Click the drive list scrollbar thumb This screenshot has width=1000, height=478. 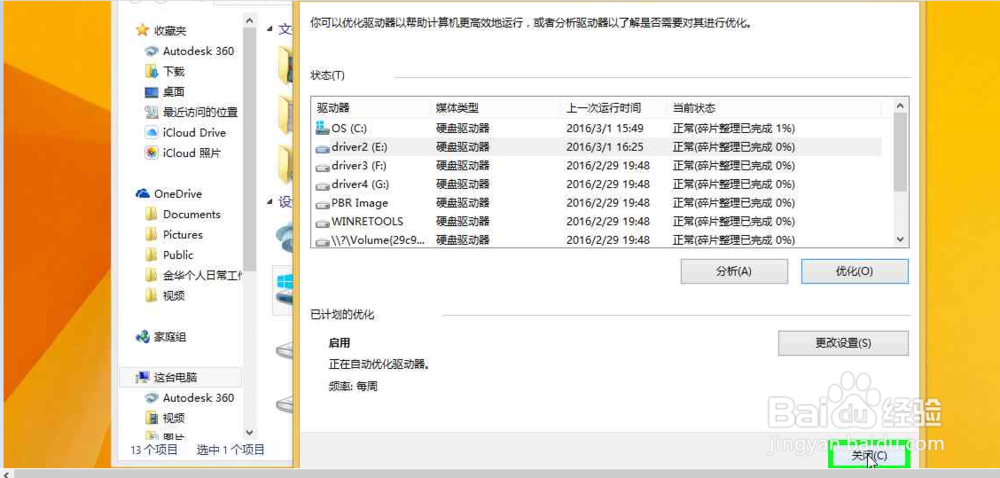[900, 152]
